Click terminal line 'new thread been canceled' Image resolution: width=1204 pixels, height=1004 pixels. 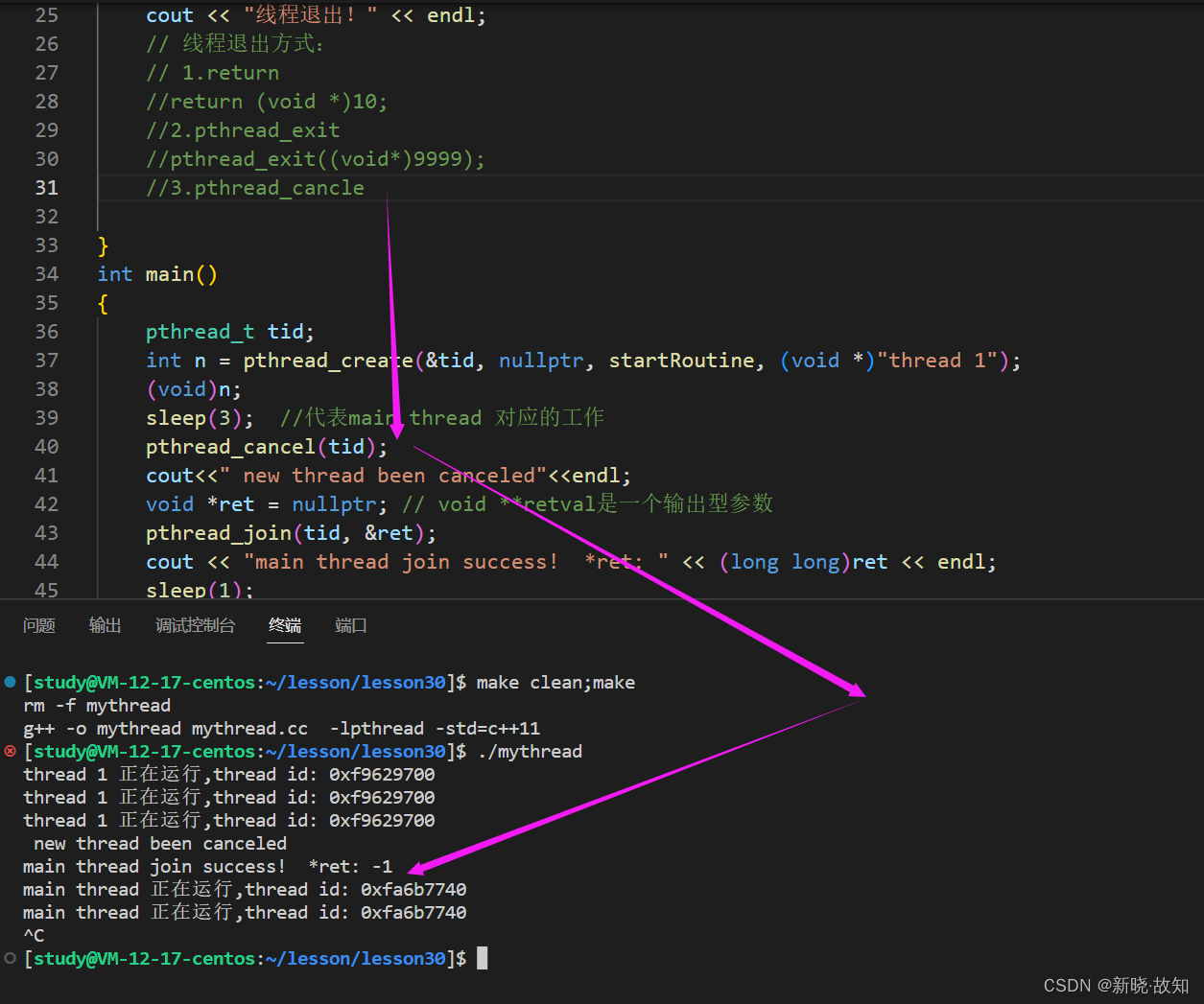(x=160, y=843)
